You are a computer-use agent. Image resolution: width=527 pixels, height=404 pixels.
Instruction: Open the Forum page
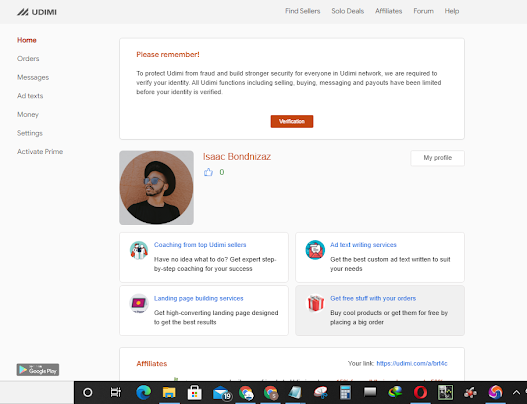click(423, 11)
